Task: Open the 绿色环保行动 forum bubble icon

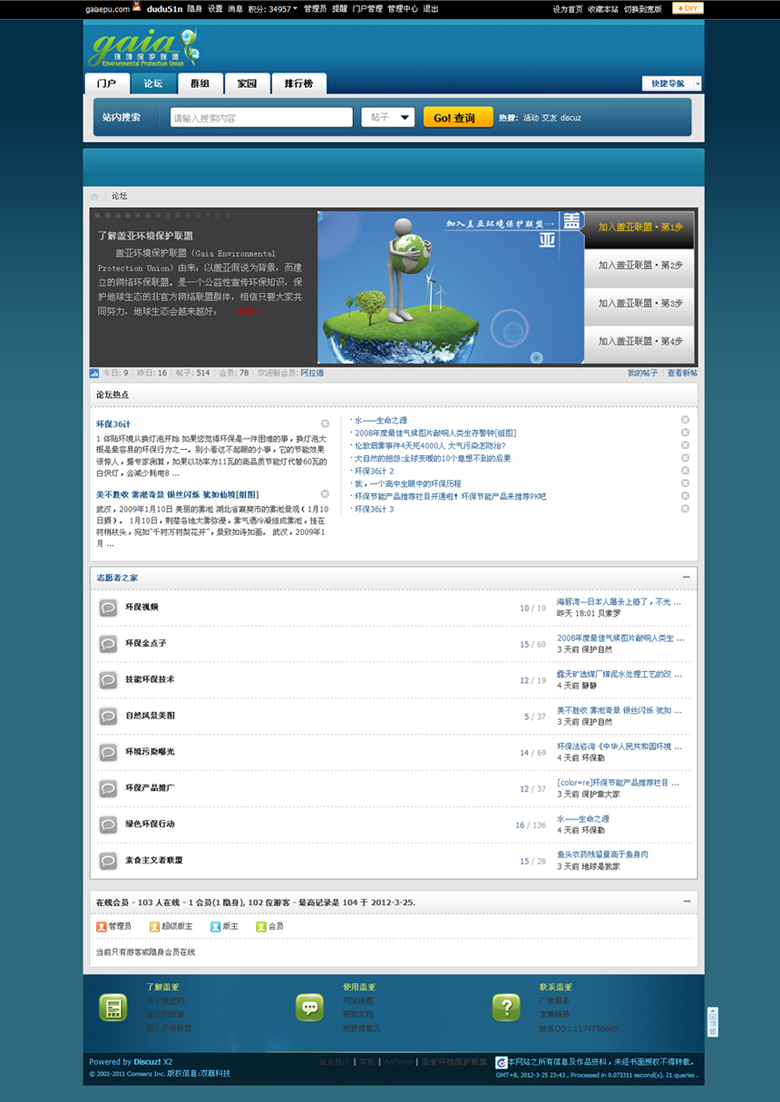Action: [108, 824]
